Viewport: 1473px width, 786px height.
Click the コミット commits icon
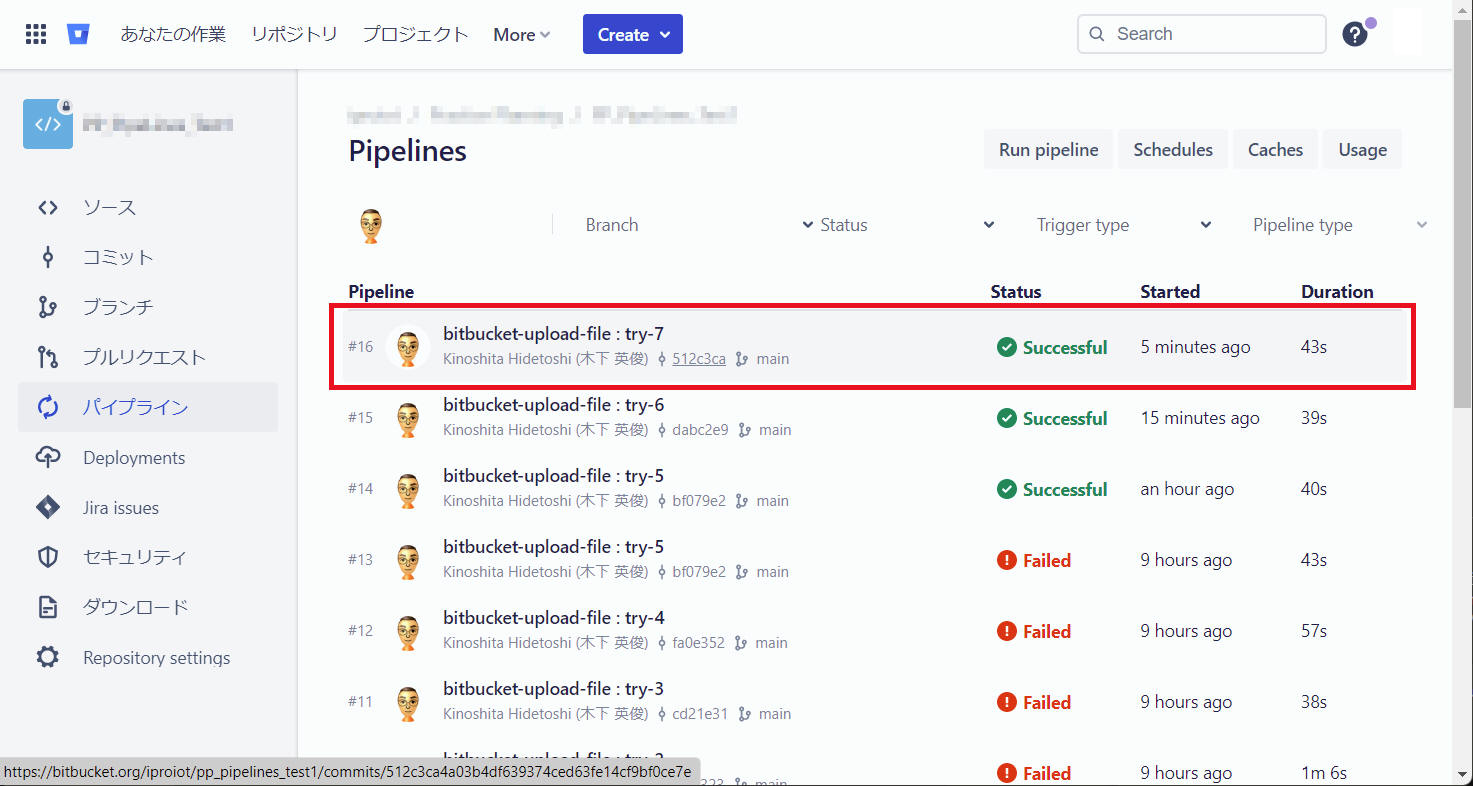point(47,258)
